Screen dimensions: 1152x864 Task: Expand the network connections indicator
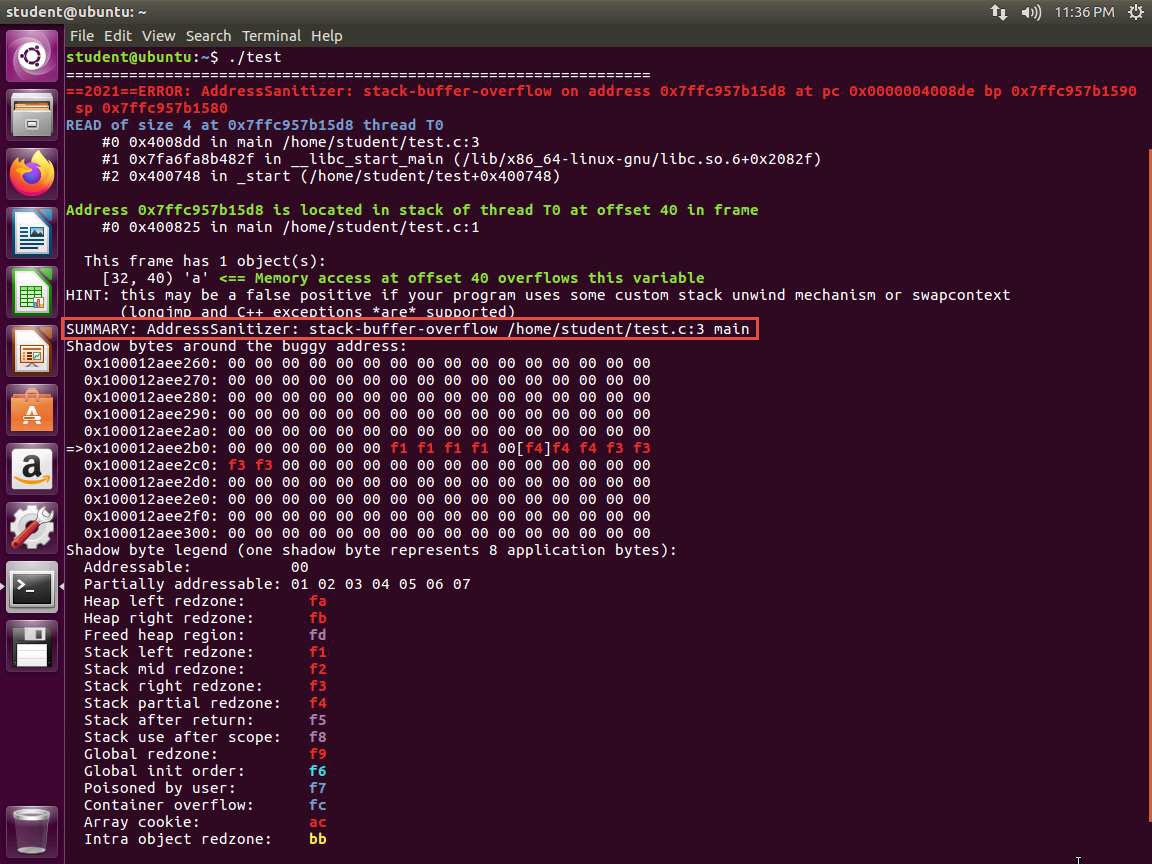point(999,12)
